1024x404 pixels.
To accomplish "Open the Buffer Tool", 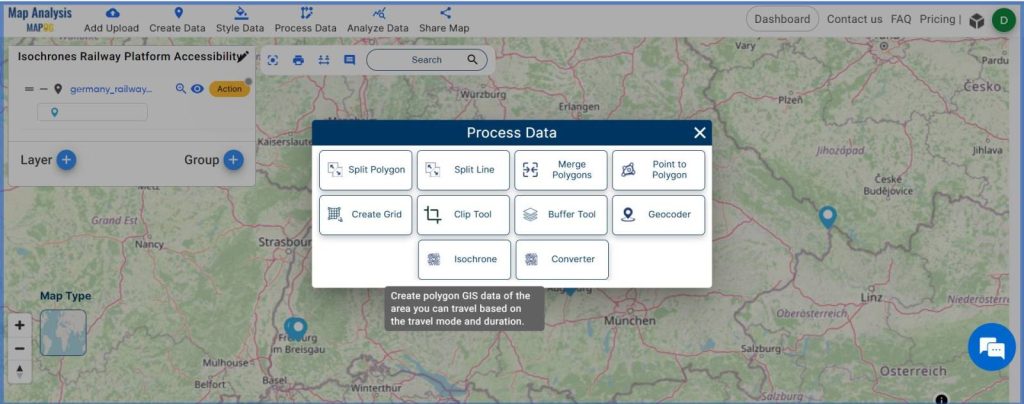I will pos(561,215).
